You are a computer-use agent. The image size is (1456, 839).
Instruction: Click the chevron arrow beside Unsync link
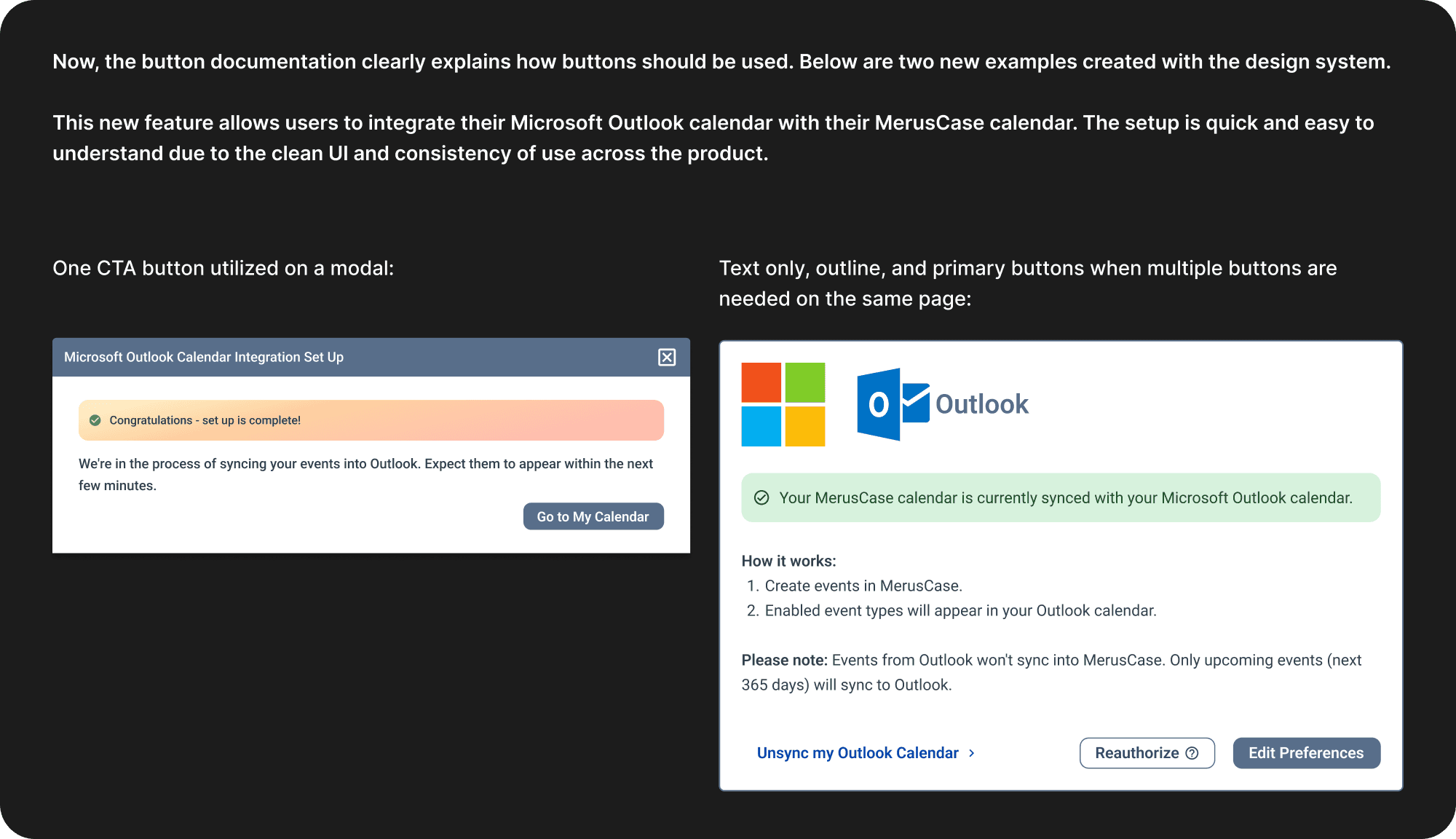(x=972, y=753)
